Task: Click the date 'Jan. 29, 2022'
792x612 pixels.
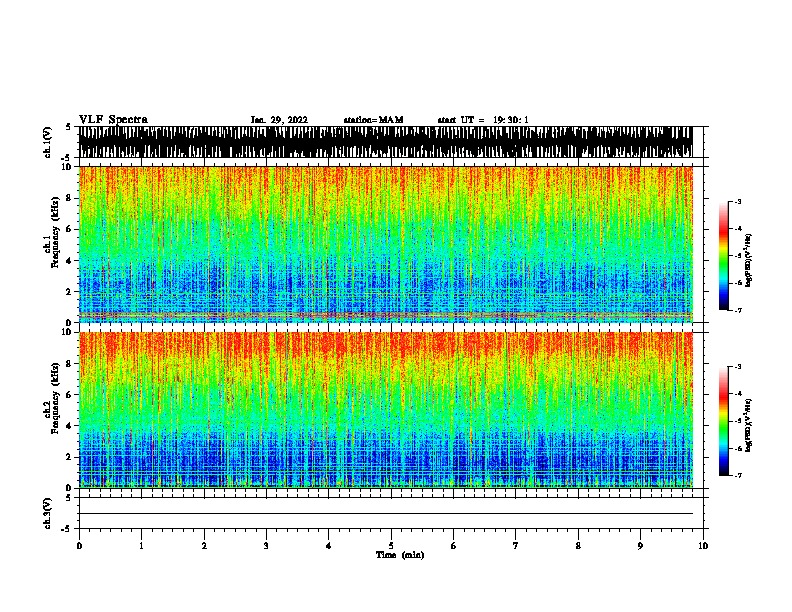Action: click(x=279, y=120)
